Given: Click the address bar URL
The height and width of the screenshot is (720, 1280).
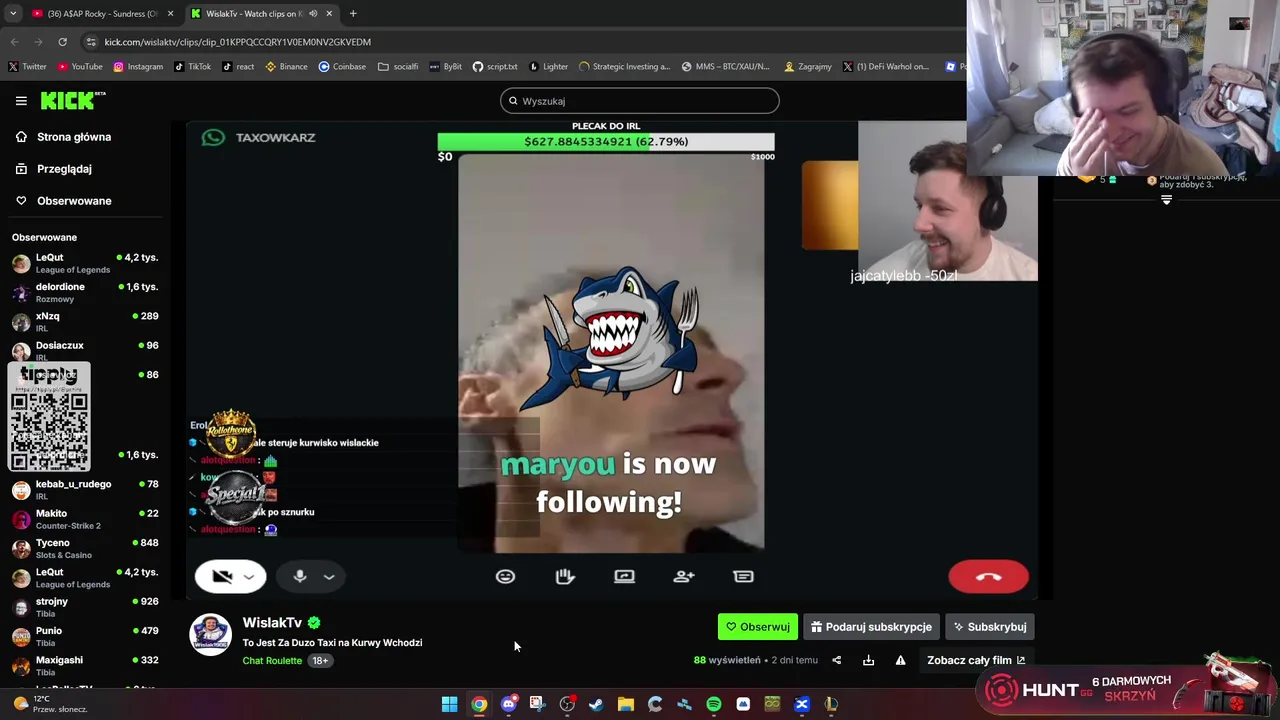Looking at the screenshot, I should point(238,42).
